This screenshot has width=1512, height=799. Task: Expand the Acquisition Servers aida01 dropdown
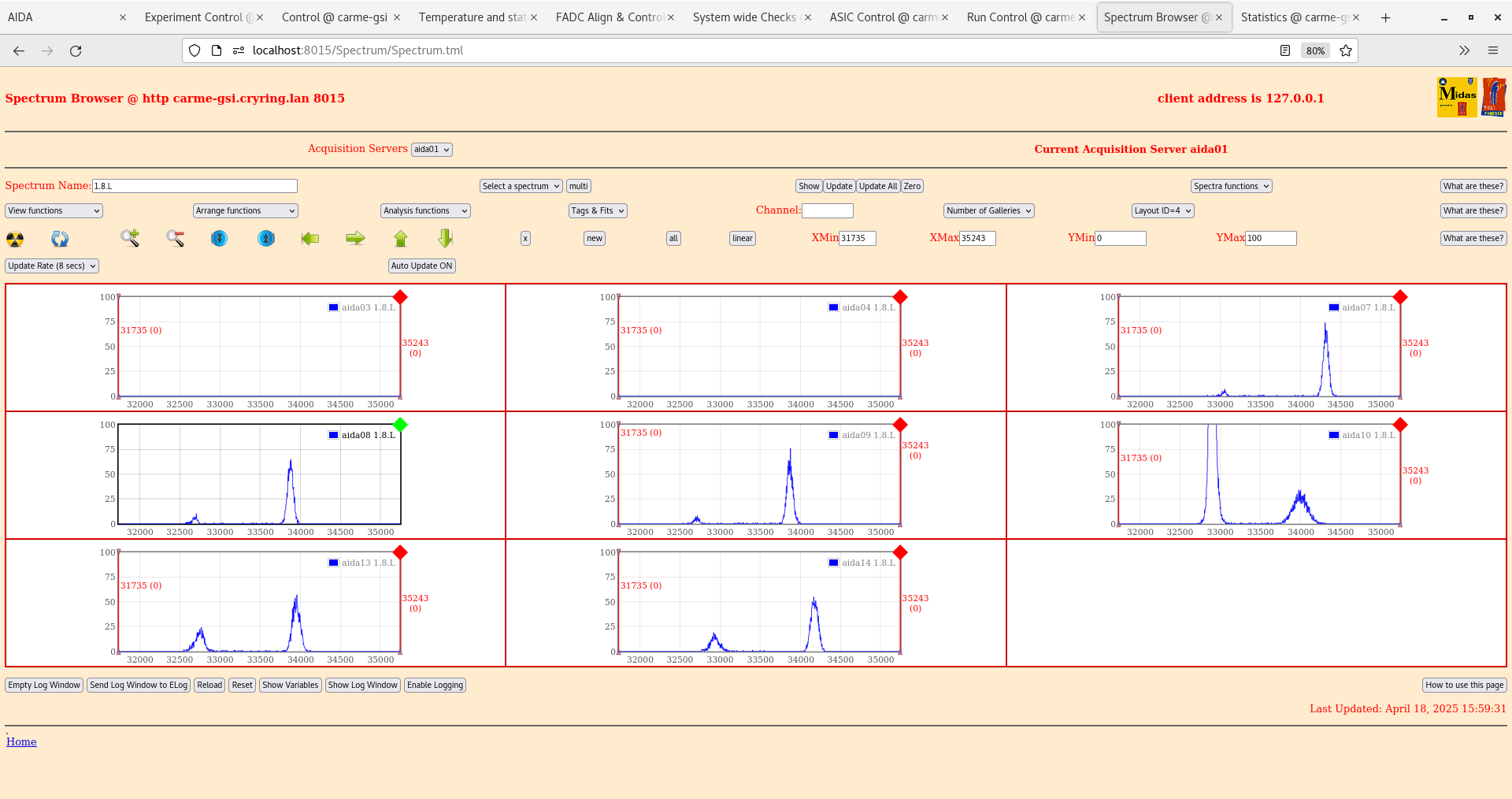click(x=432, y=150)
